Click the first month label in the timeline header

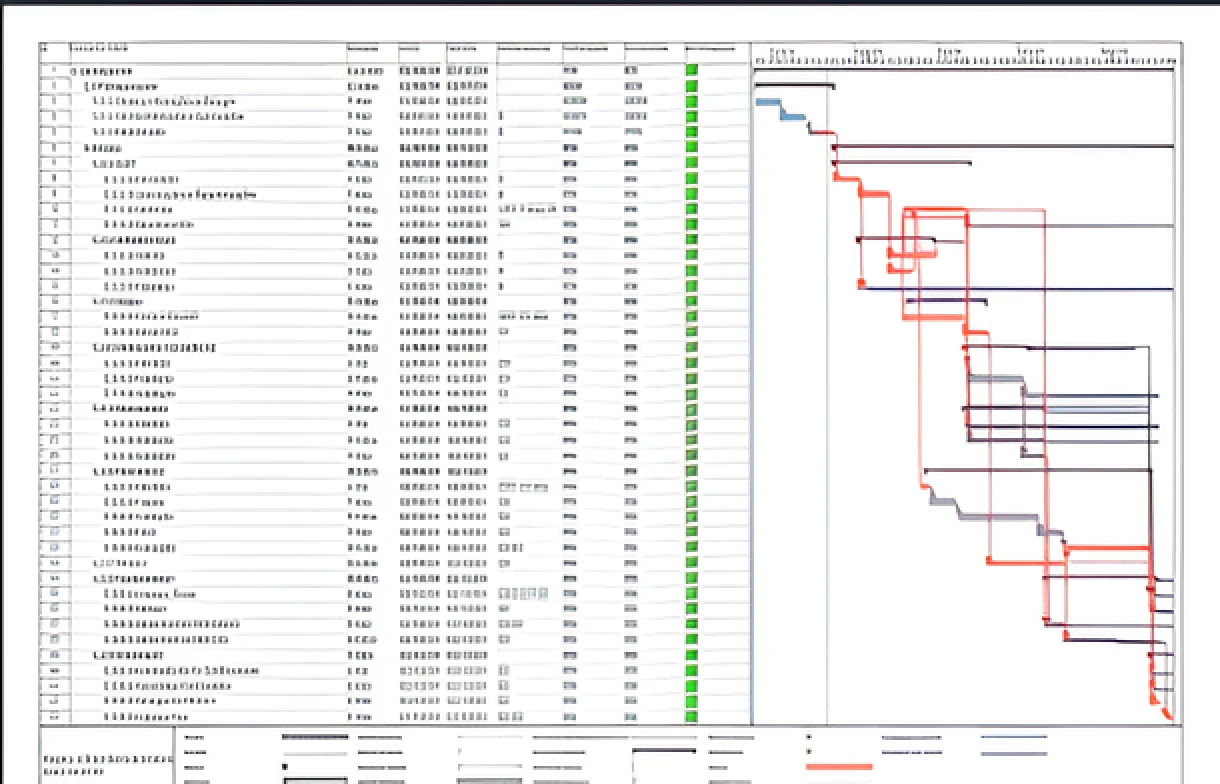point(783,50)
